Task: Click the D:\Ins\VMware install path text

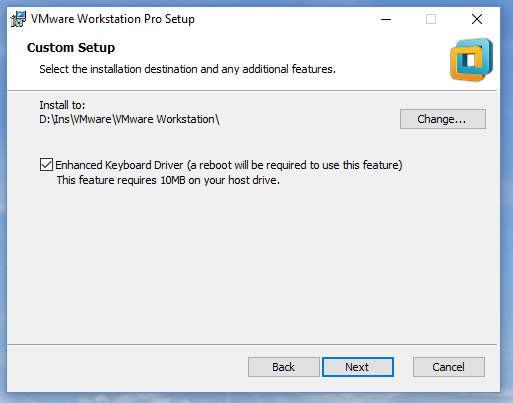Action: [129, 119]
